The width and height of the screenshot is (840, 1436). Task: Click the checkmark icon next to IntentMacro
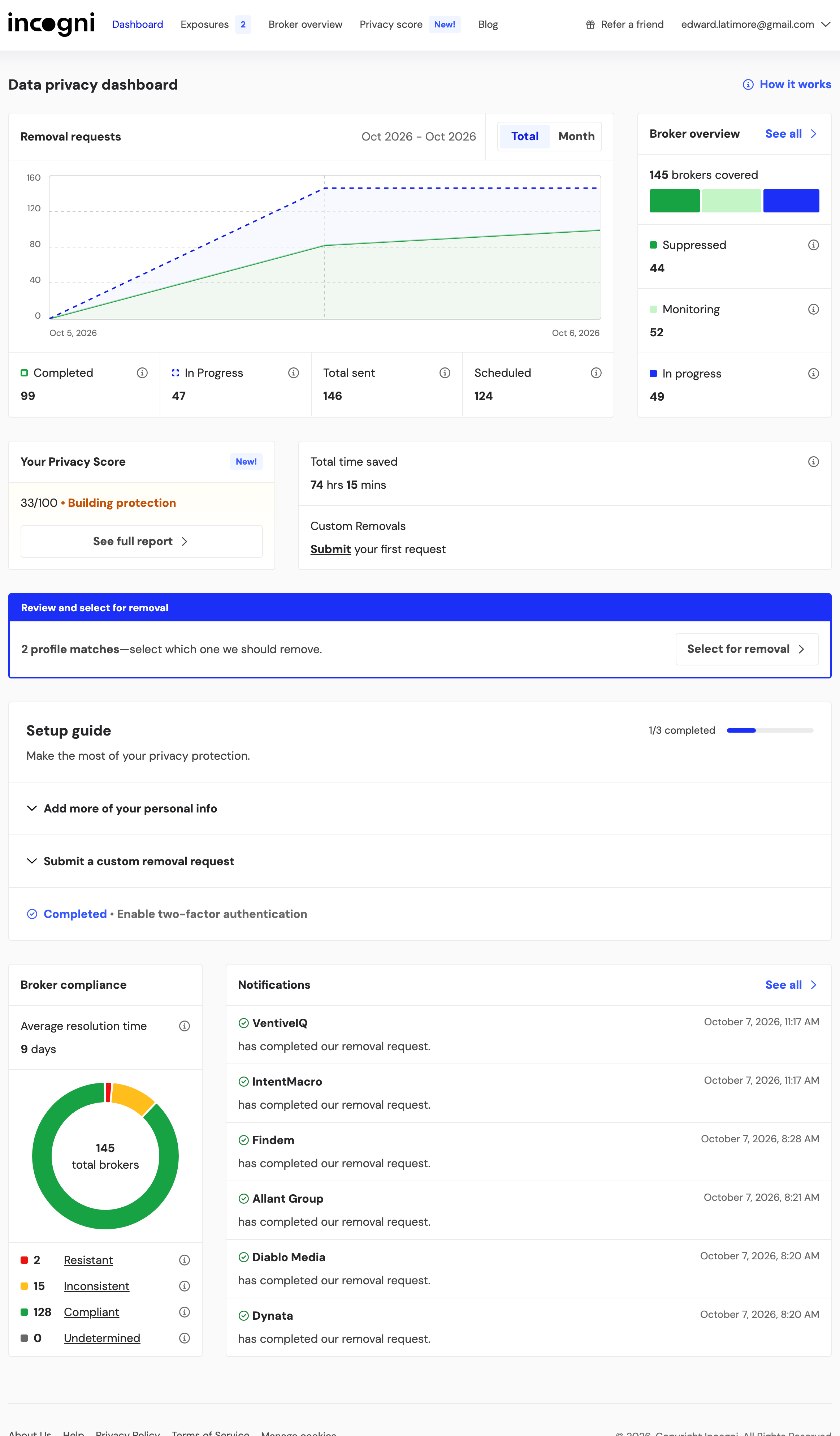point(244,1082)
